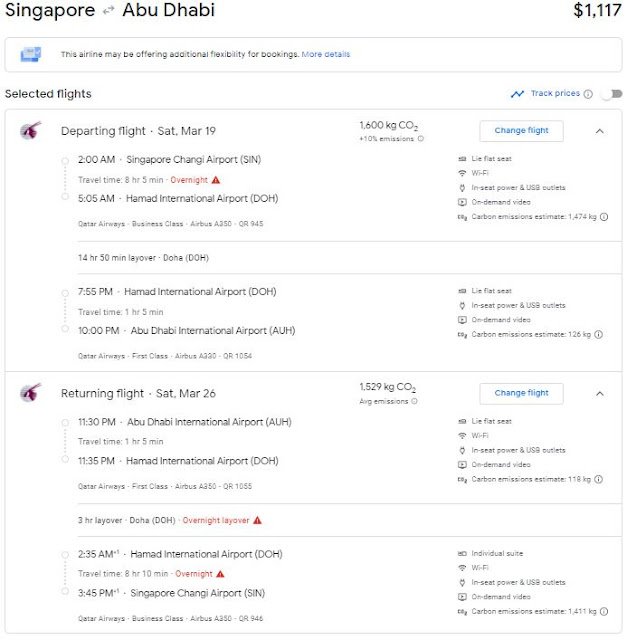Click returning flight Qatar Airways logo

coord(31,393)
